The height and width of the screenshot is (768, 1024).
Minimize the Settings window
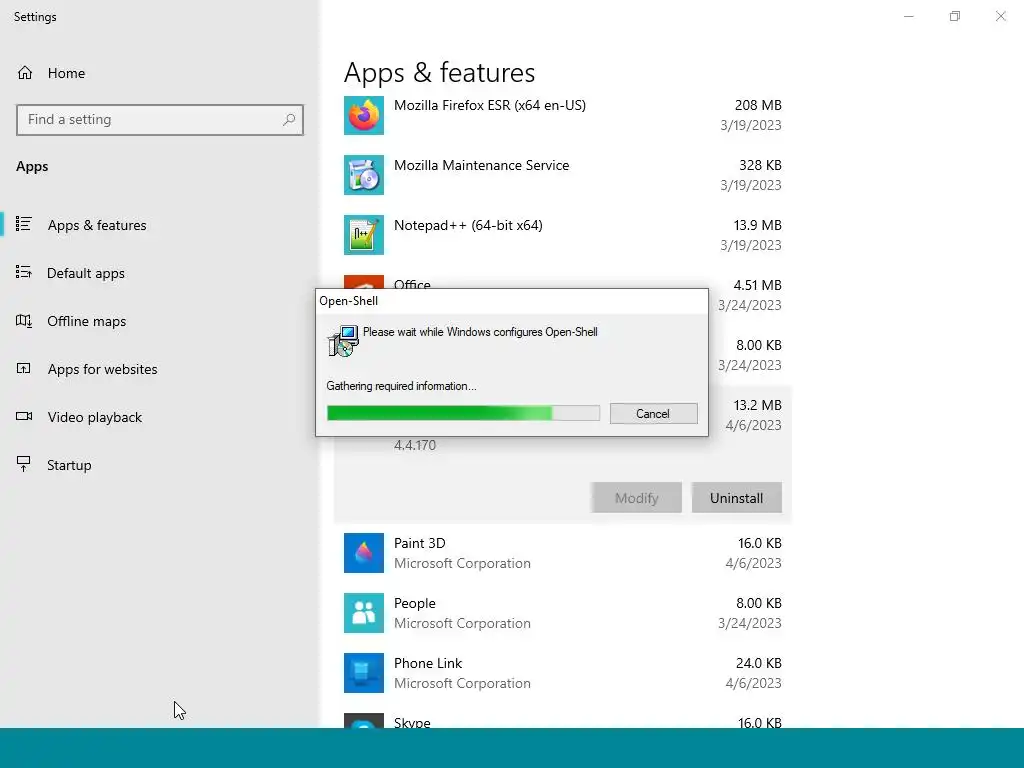908,16
